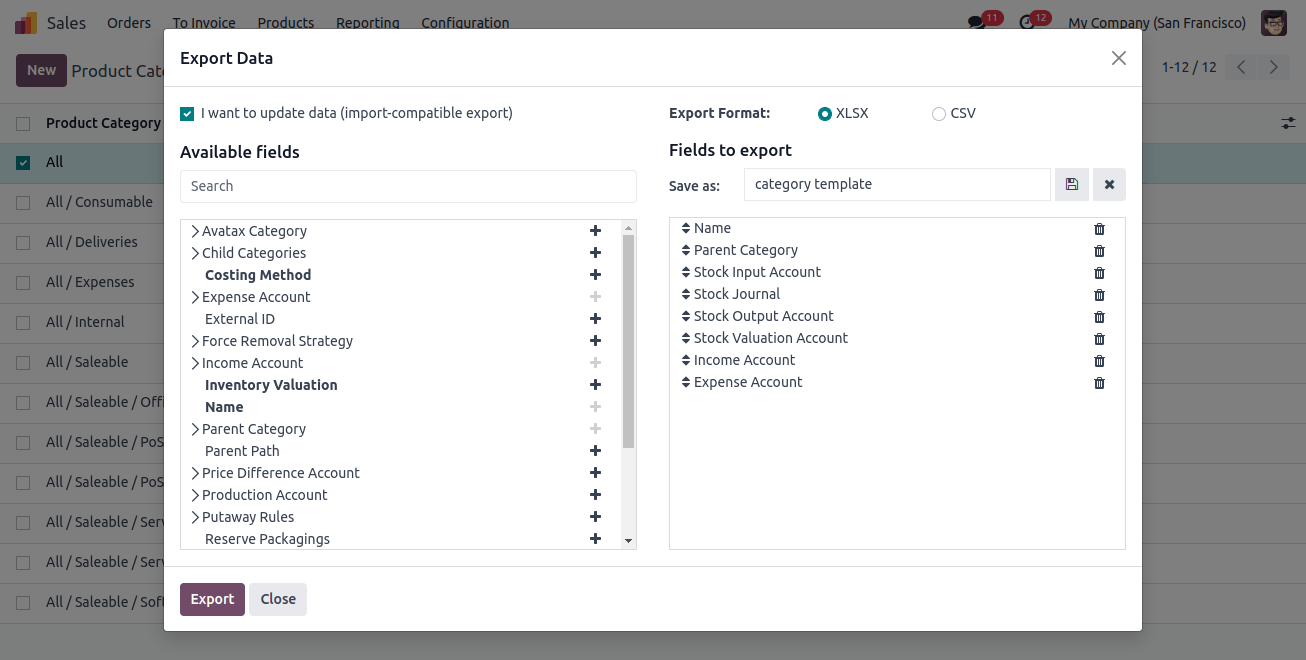Check the All / Deliveries row checkbox
Viewport: 1306px width, 660px height.
(x=23, y=242)
